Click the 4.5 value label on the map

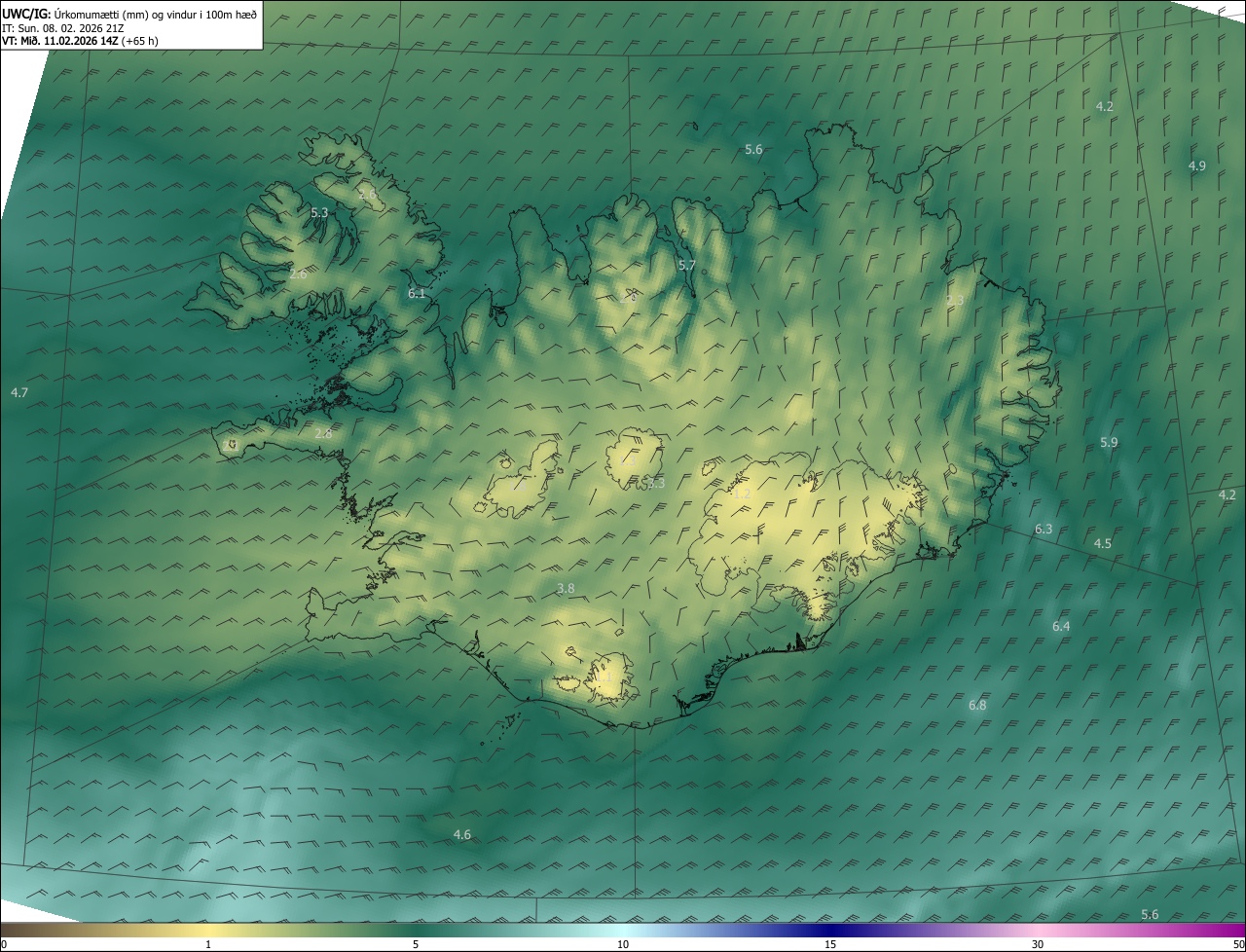pos(1103,544)
